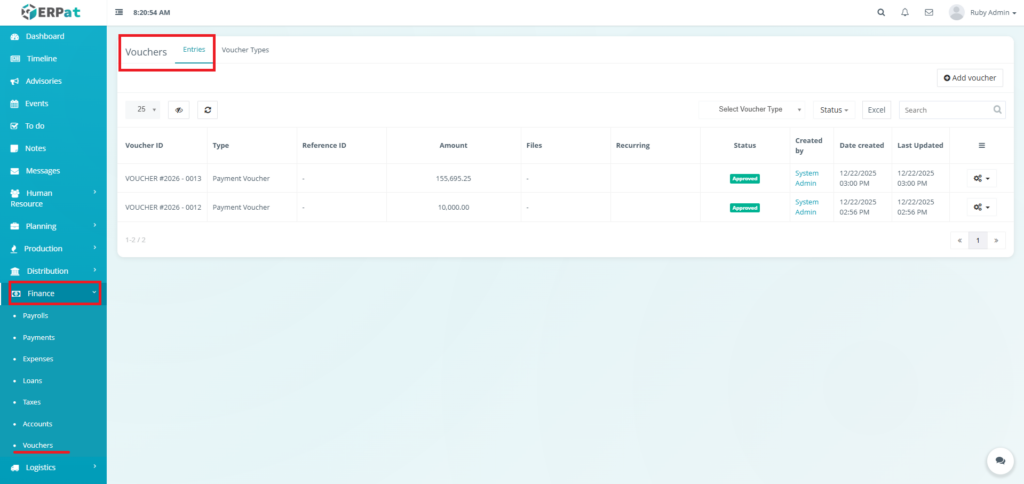Open actions gear dropdown for VOUCHER #2026 - 0012
1024x484 pixels.
982,207
